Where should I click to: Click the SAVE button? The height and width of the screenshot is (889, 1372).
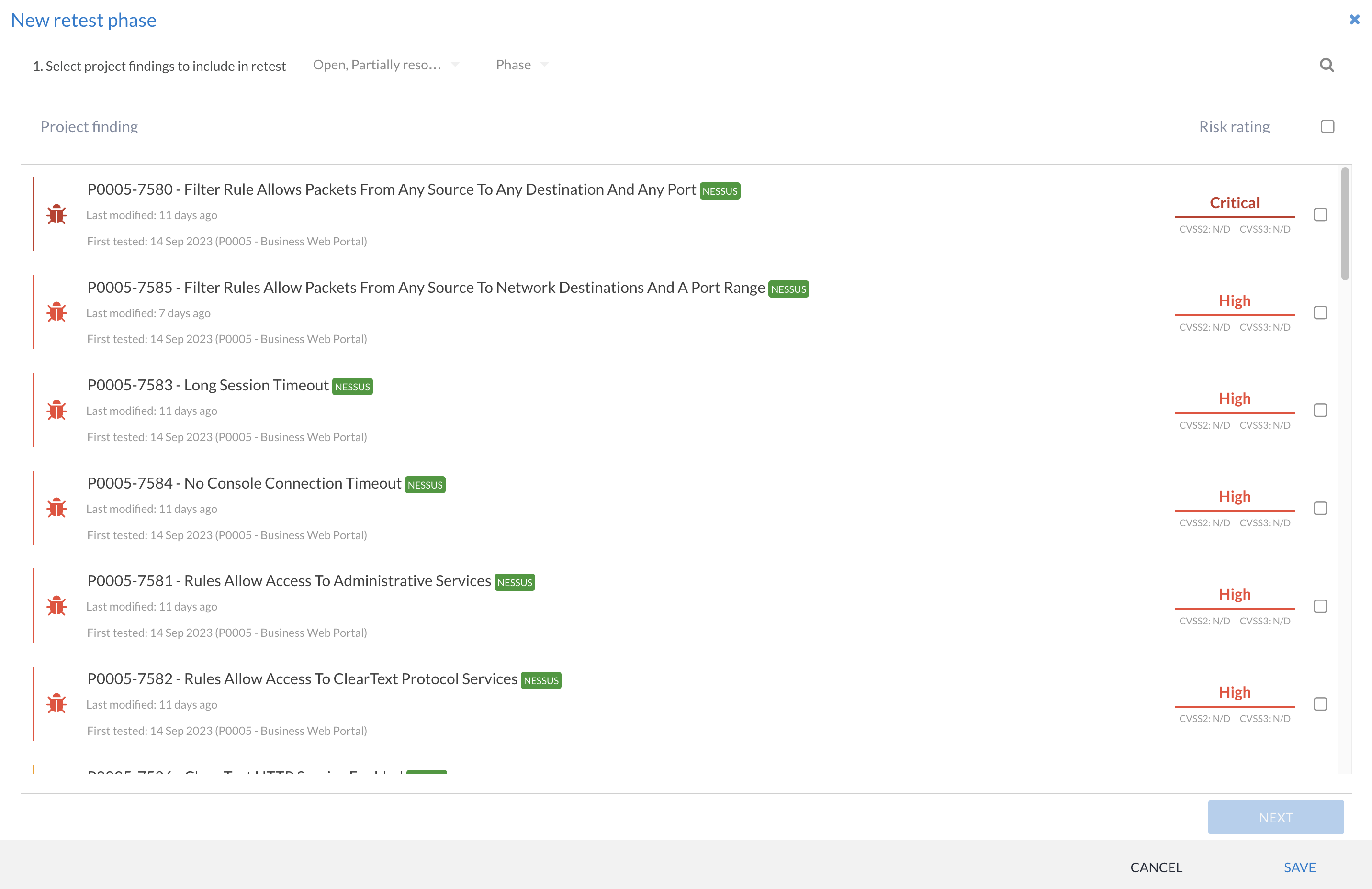pos(1299,867)
